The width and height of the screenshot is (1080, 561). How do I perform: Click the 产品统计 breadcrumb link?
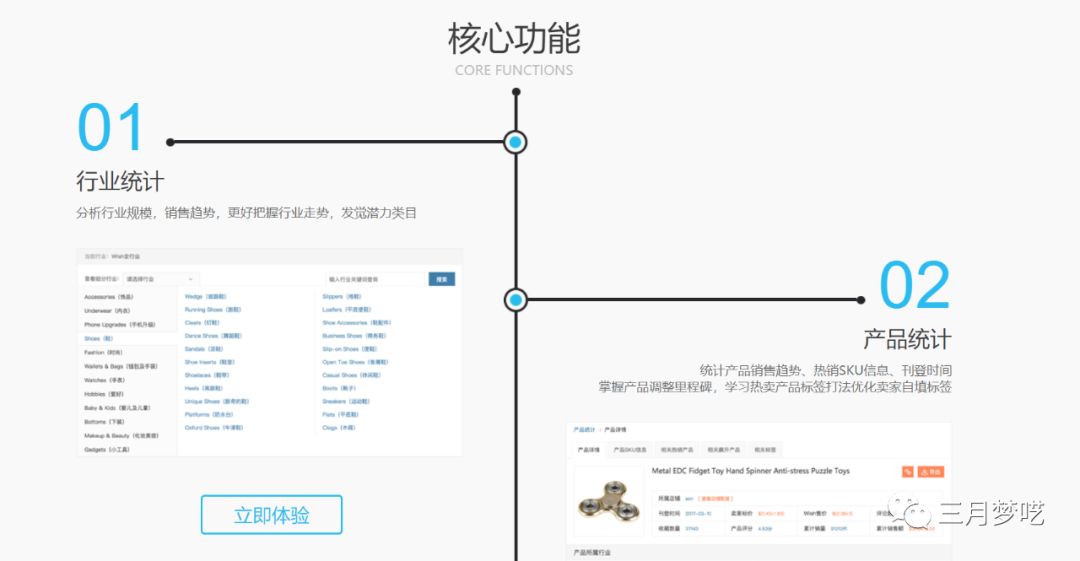coord(584,429)
